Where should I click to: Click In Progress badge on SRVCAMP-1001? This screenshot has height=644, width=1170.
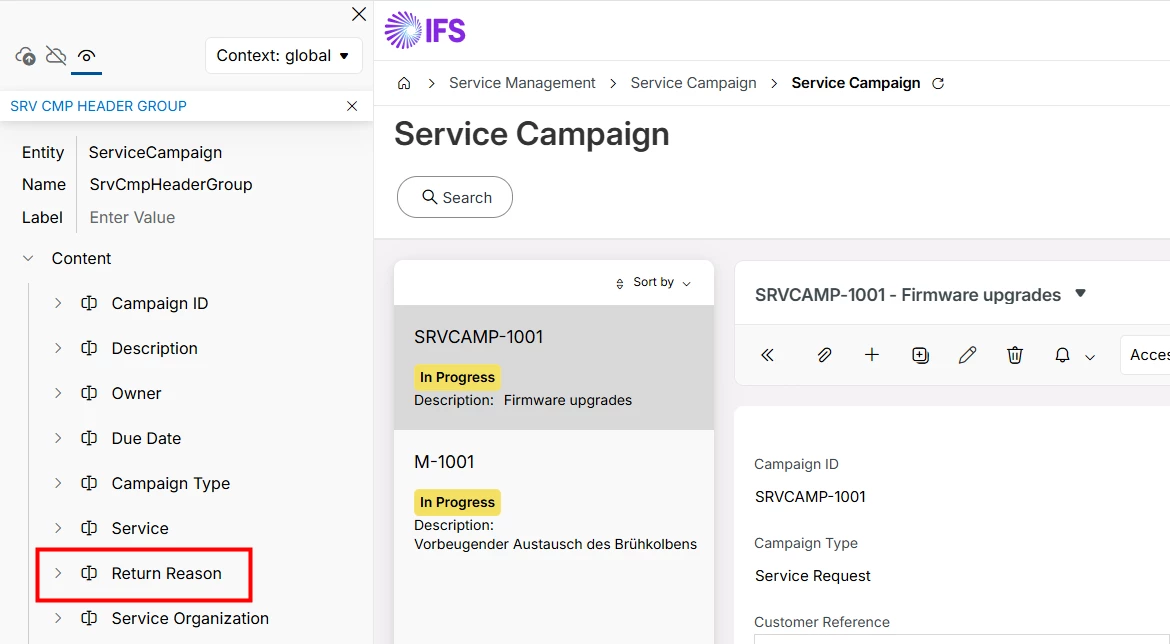click(457, 378)
